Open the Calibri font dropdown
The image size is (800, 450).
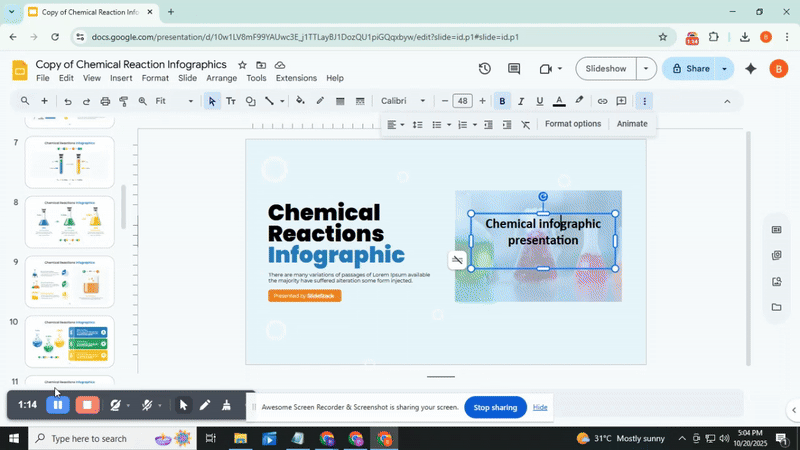(x=403, y=101)
